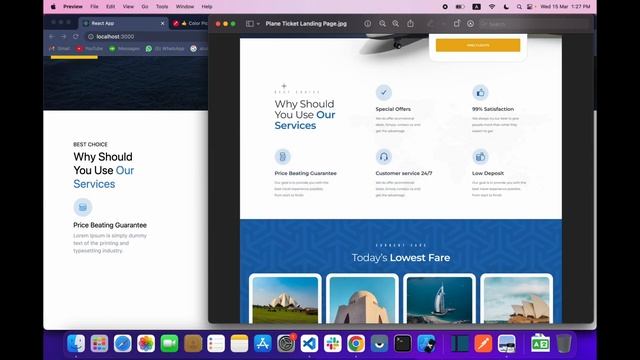Click the Price Beating Guarantee icon in Preview
This screenshot has height=360, width=640.
(282, 156)
